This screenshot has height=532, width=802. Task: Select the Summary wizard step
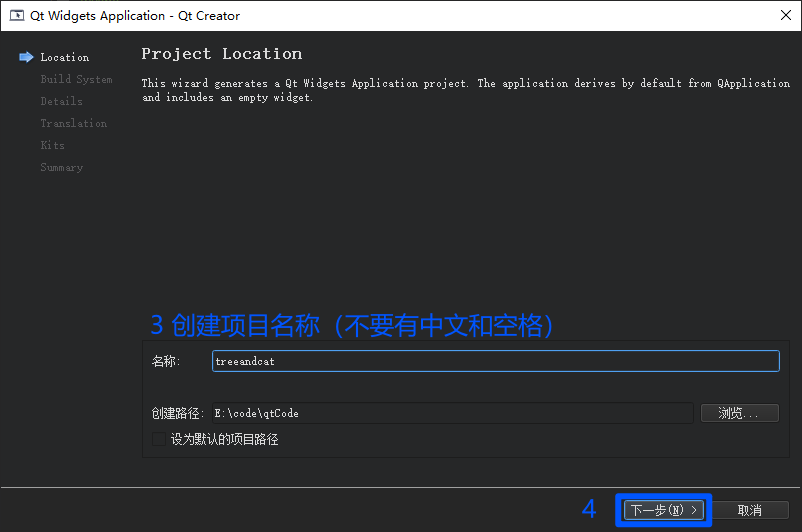(x=61, y=167)
